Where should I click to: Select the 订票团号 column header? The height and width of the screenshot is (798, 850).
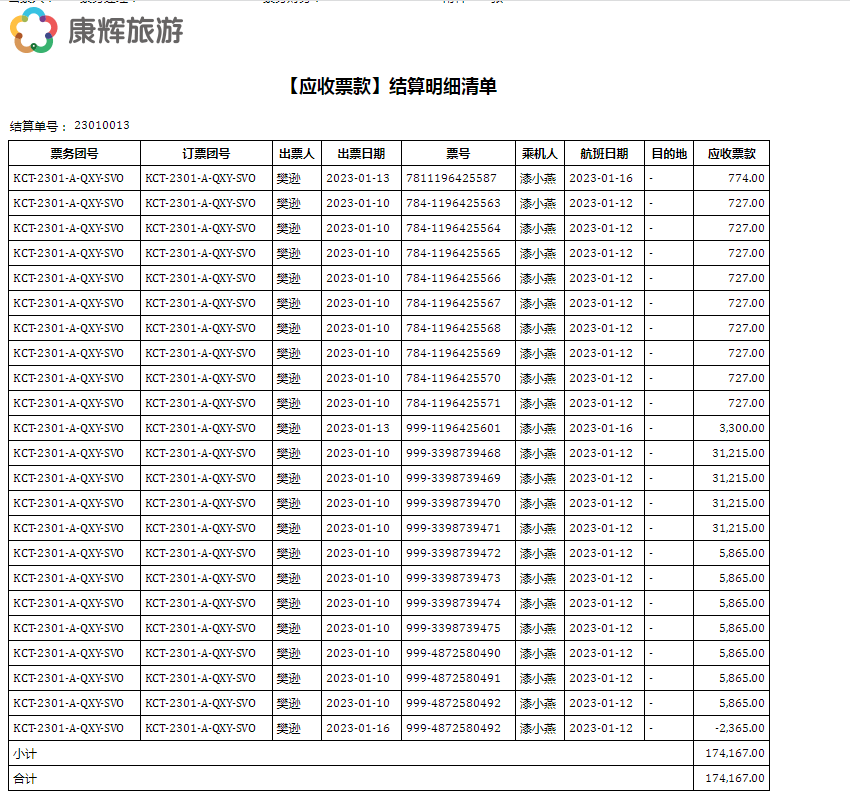[x=206, y=154]
